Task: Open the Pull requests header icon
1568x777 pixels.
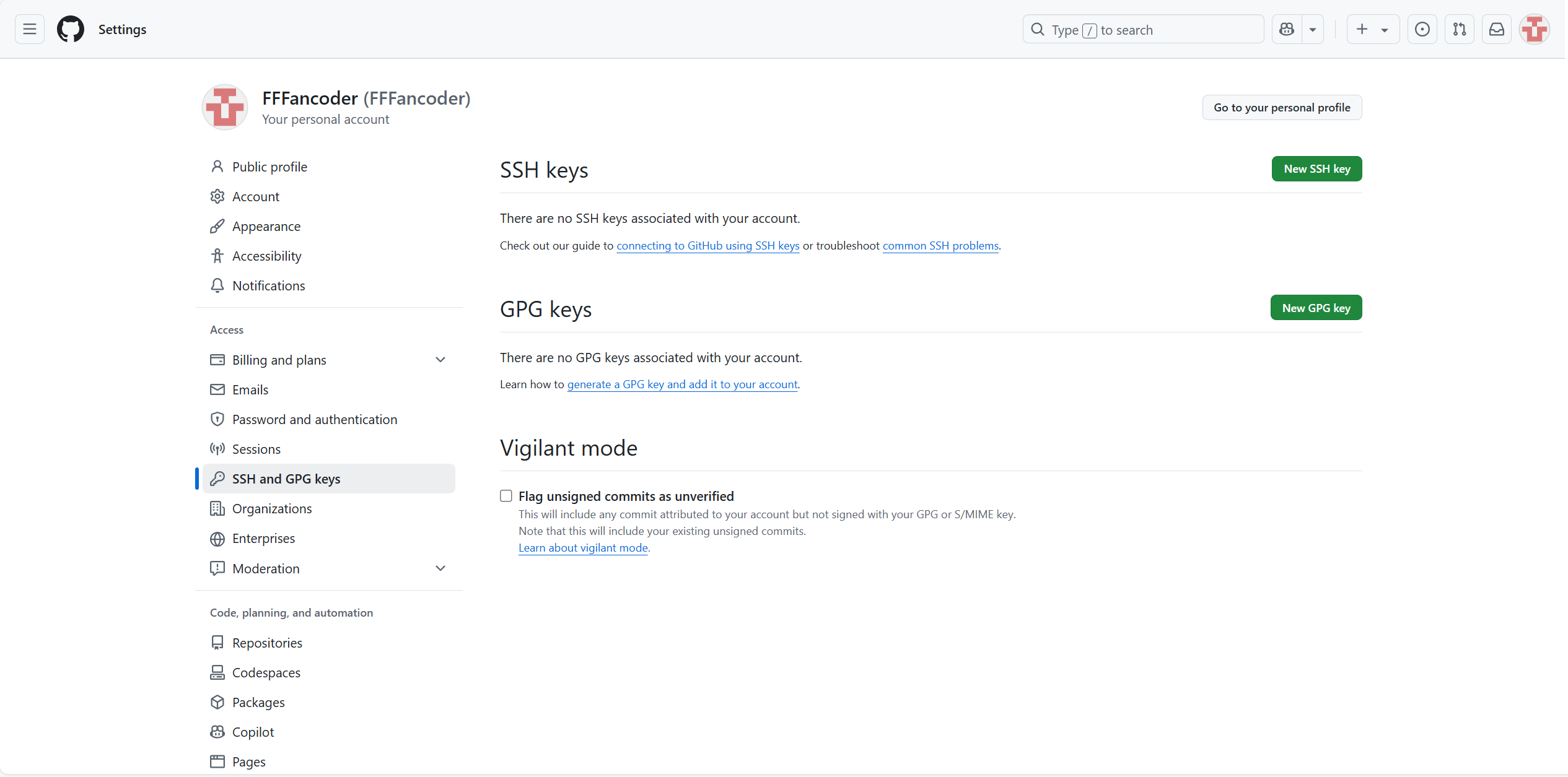Action: (x=1460, y=29)
